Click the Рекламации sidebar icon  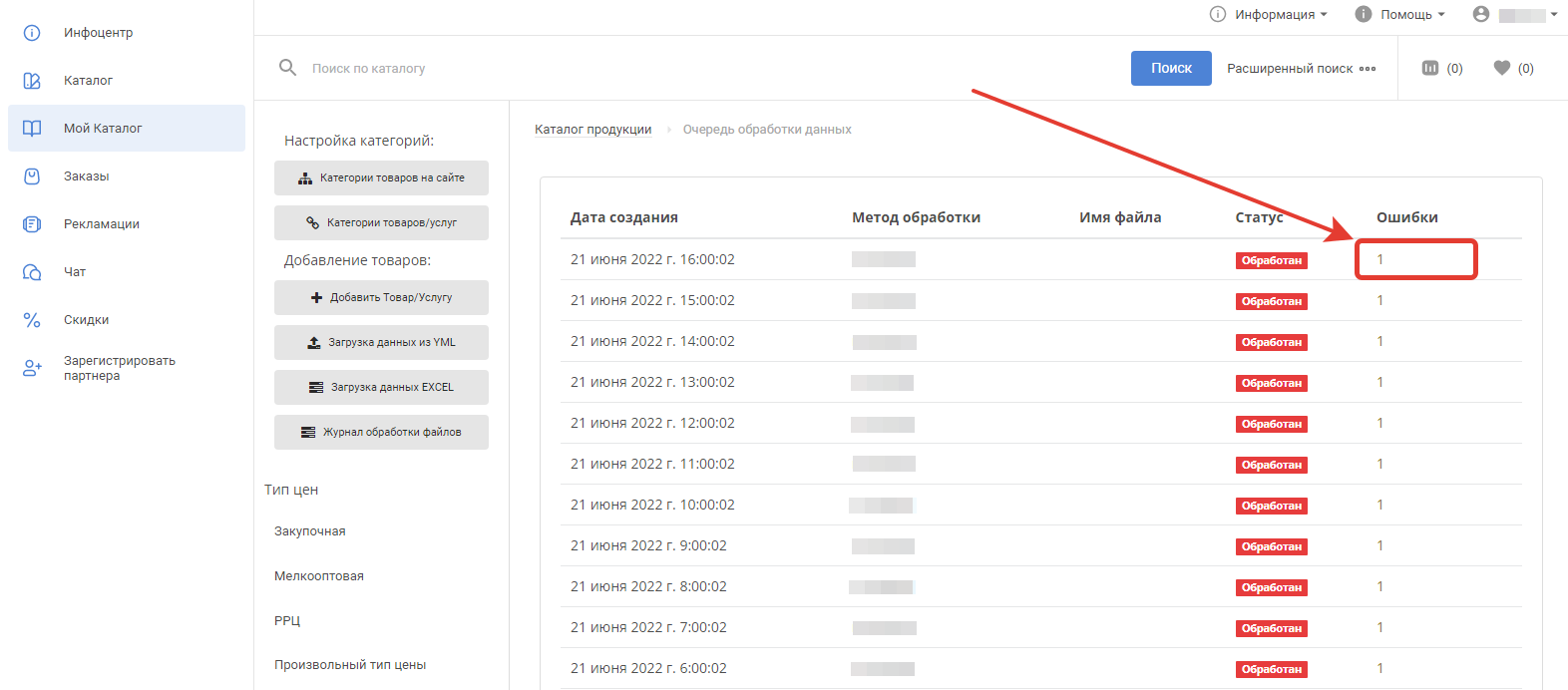(32, 224)
